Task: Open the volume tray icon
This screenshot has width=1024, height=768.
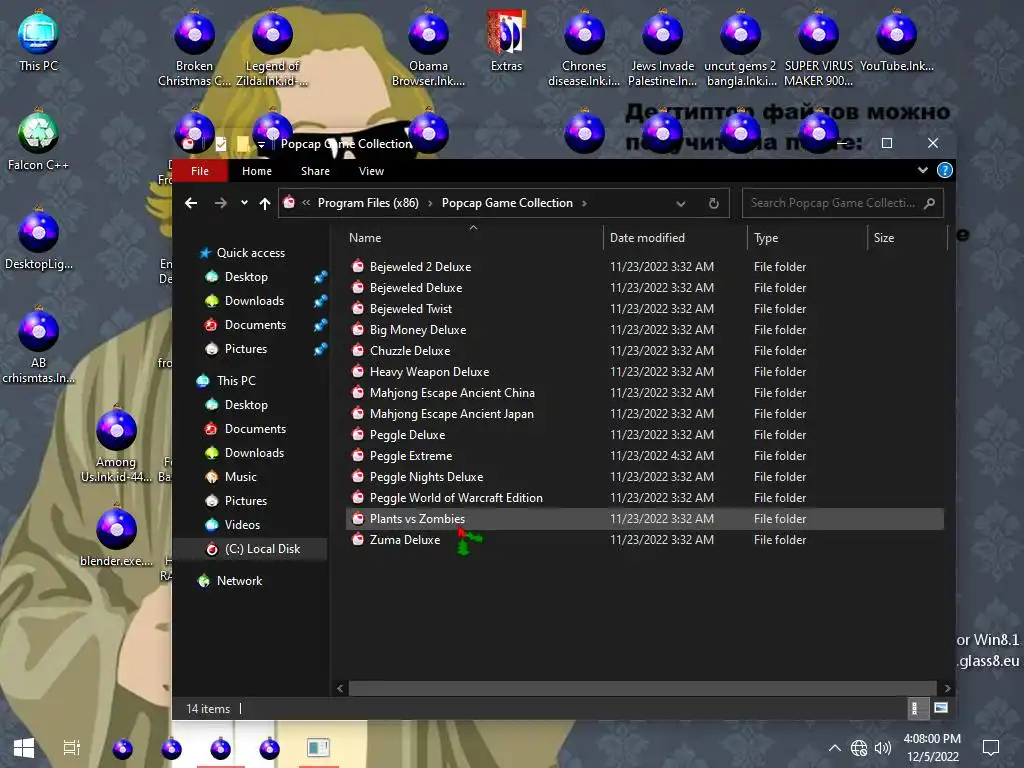Action: pyautogui.click(x=883, y=748)
